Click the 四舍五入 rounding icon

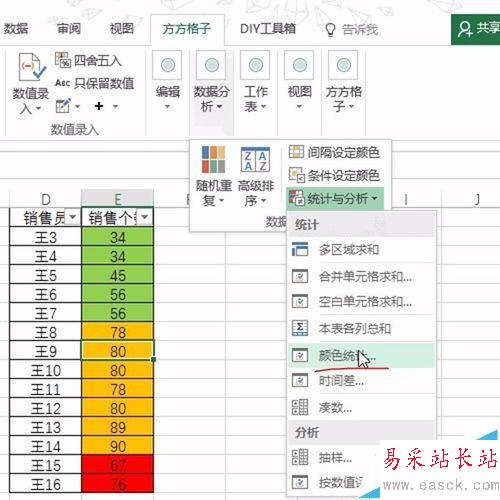(x=63, y=60)
